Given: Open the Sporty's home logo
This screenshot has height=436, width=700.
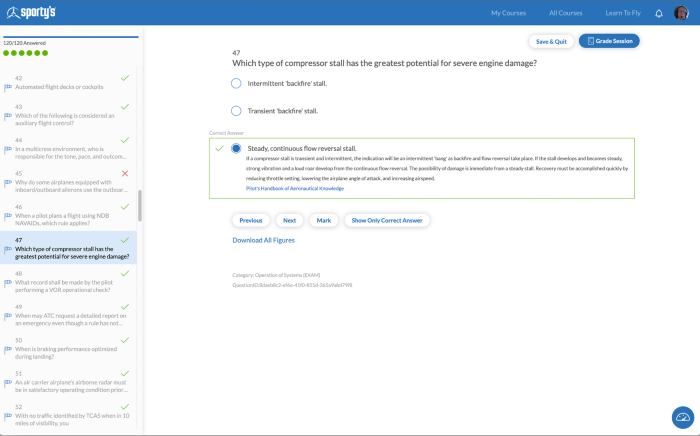Looking at the screenshot, I should pos(31,12).
